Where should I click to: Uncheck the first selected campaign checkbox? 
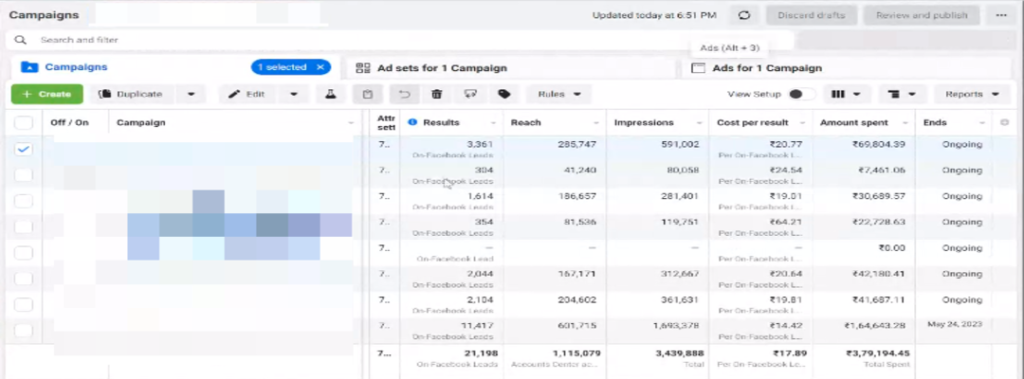pyautogui.click(x=24, y=149)
